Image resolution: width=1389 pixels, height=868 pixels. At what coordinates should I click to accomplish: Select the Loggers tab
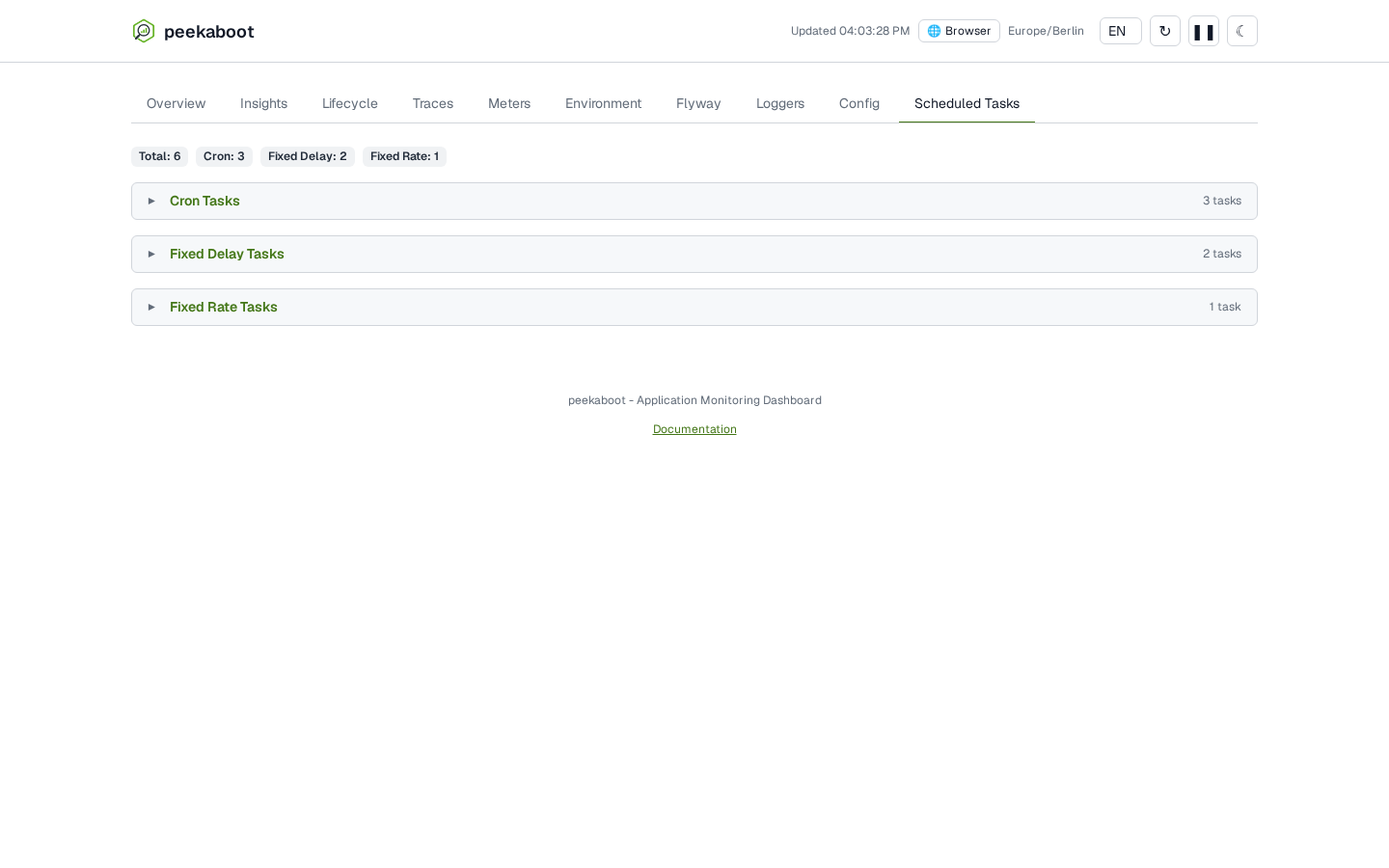point(780,103)
